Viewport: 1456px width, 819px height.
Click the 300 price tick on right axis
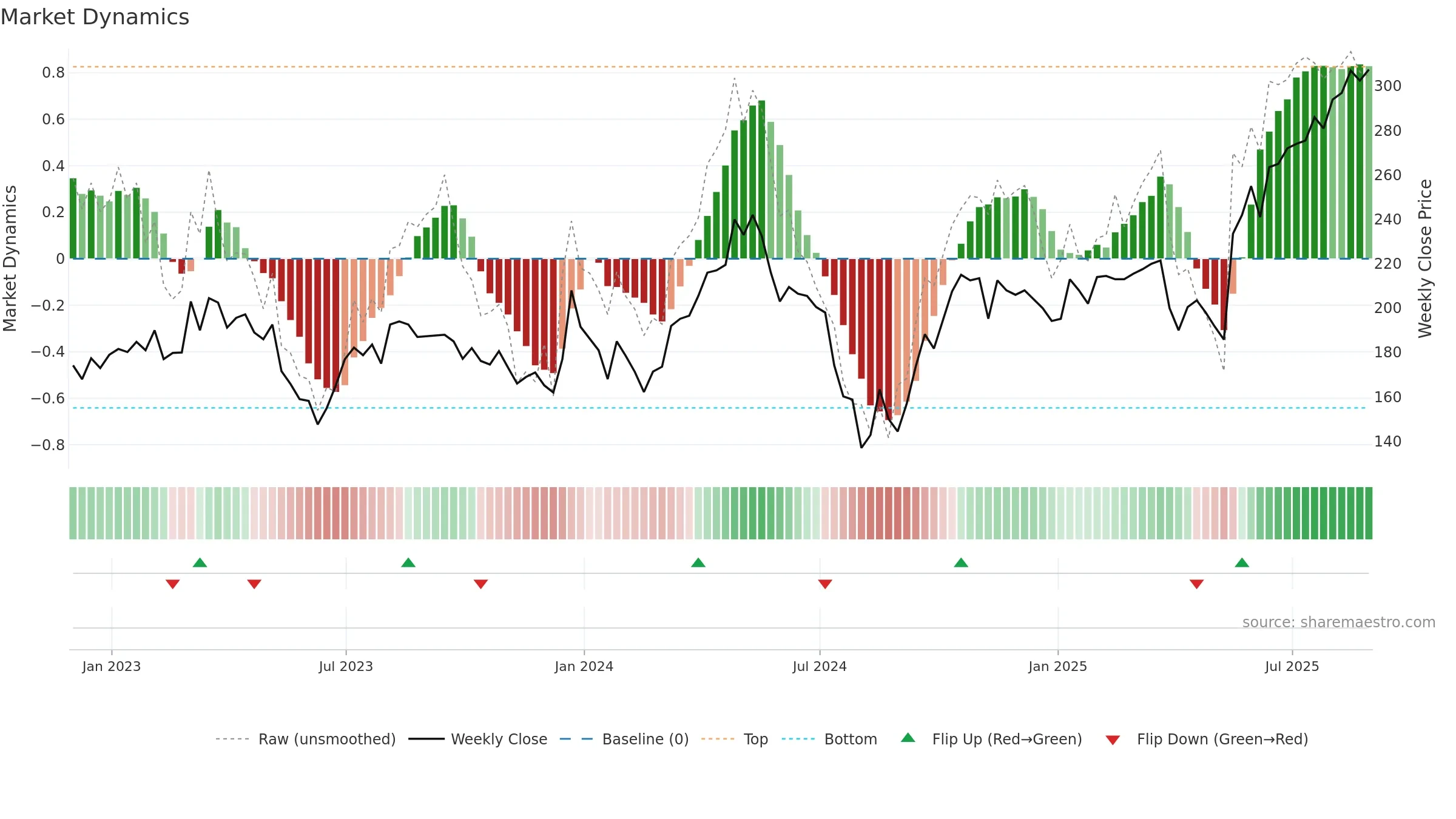tap(1388, 86)
